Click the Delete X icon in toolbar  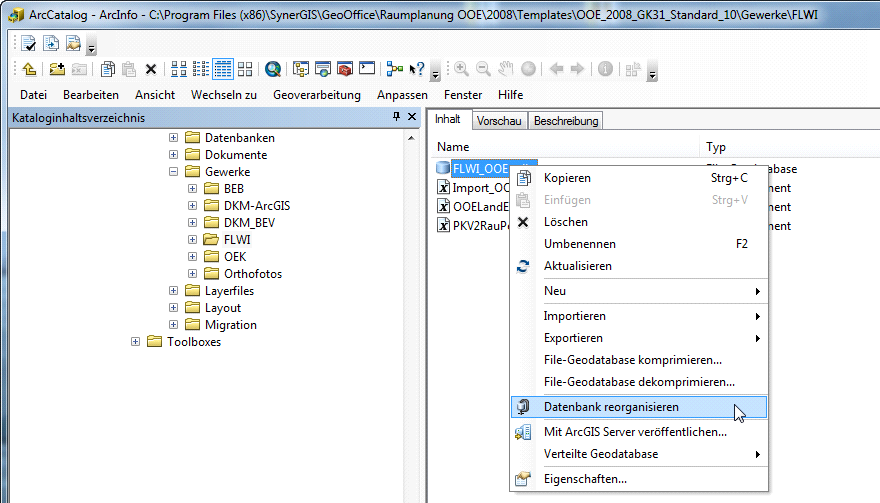151,69
